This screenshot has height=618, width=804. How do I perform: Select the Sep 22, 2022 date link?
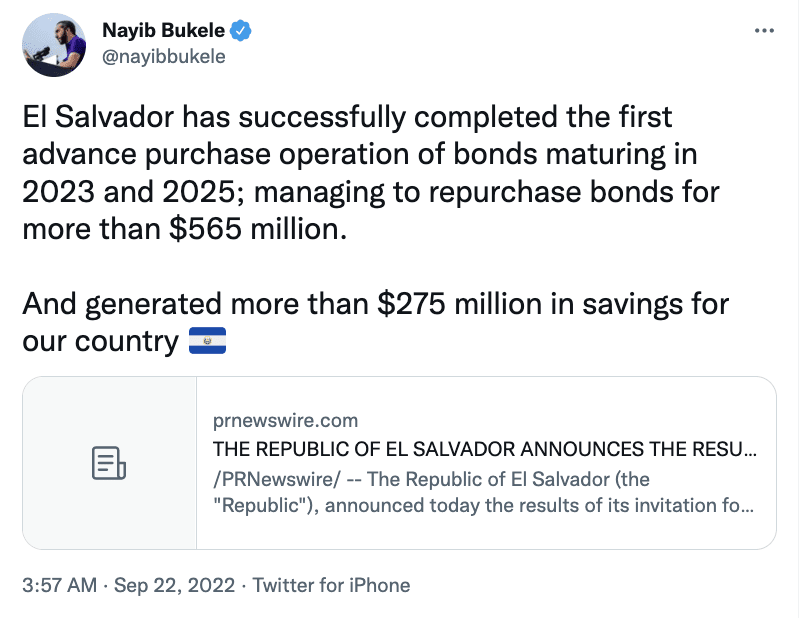point(174,585)
